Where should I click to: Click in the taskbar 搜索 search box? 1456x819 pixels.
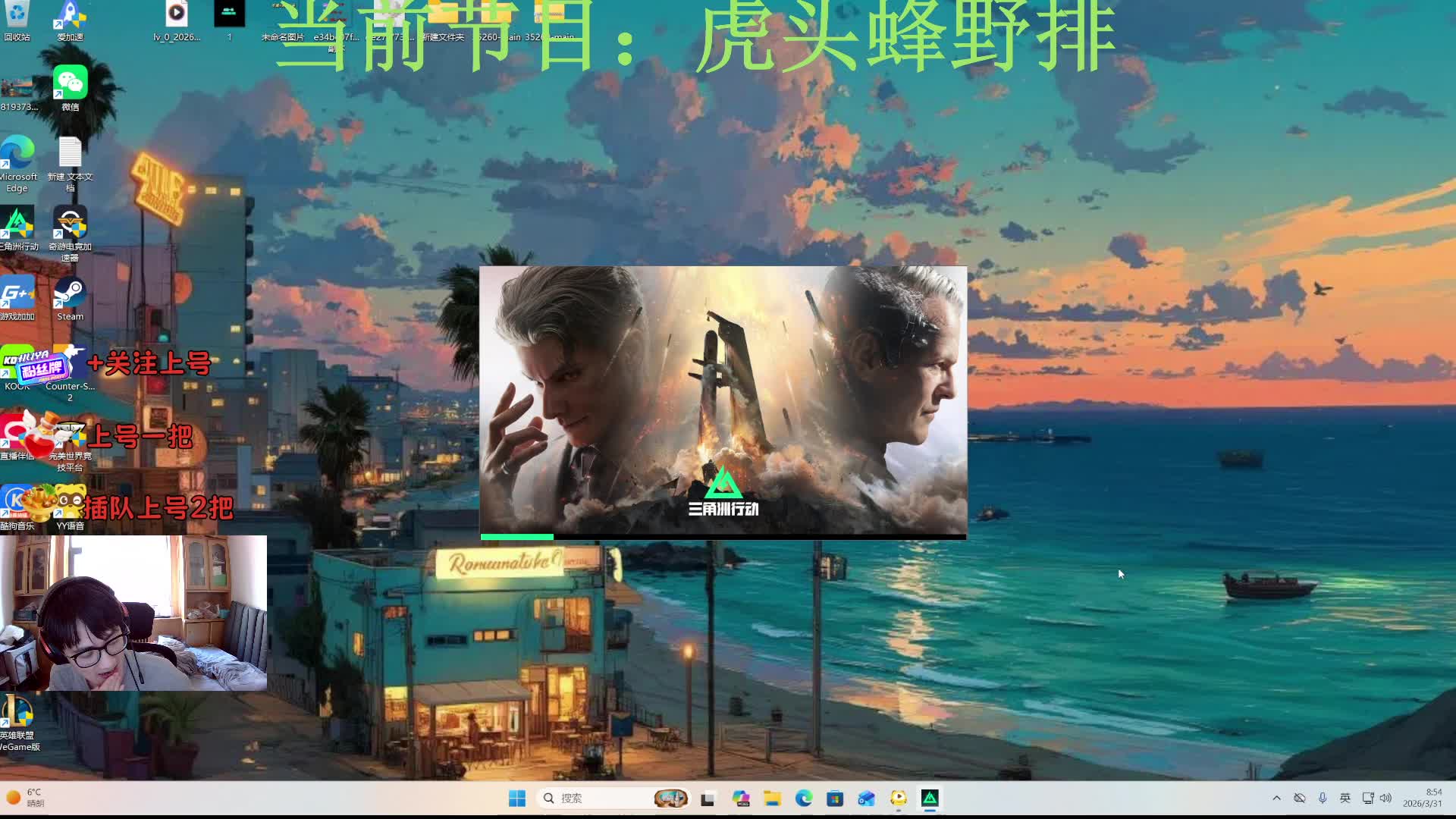[599, 798]
